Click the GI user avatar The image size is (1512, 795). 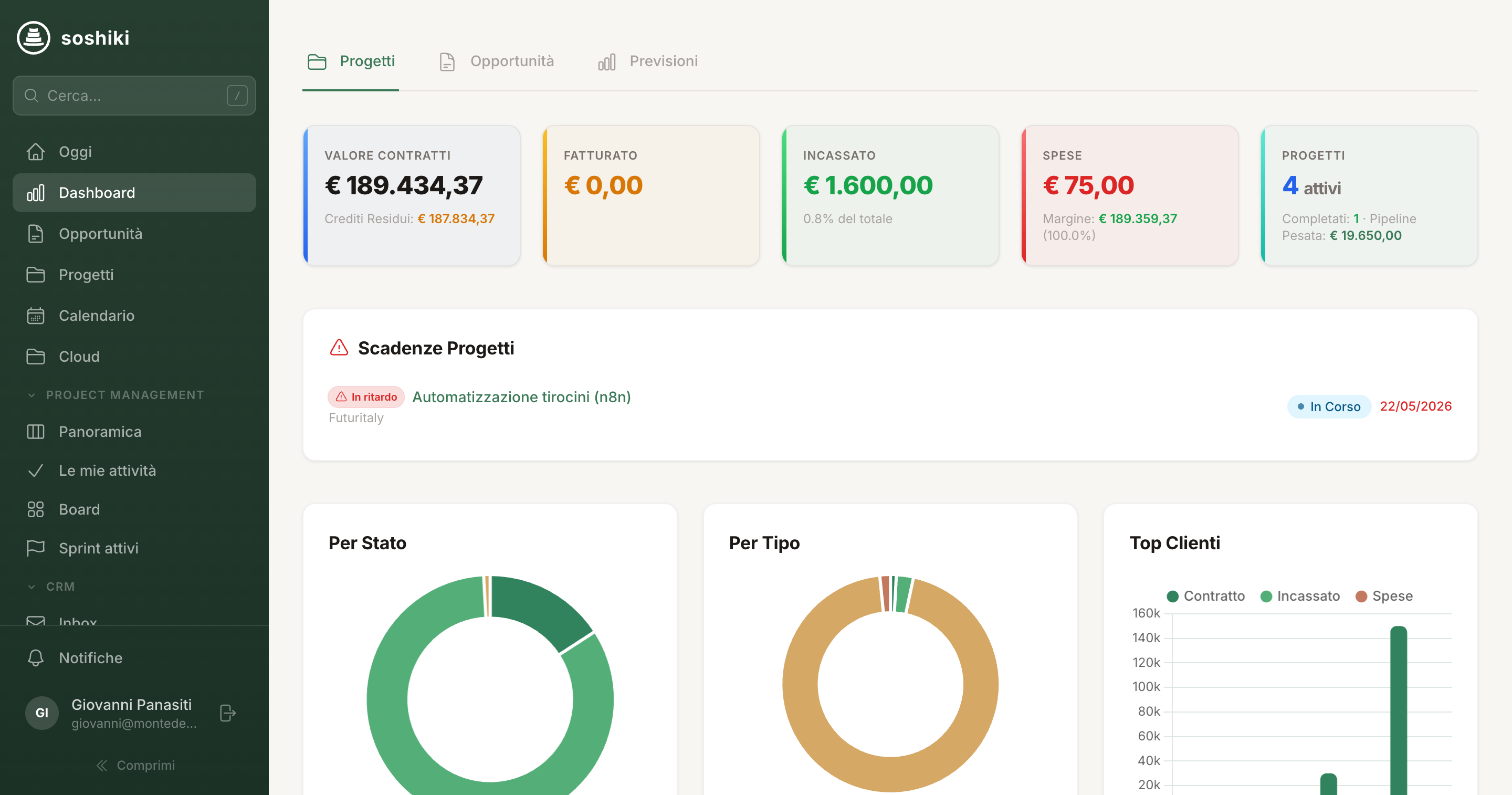(x=41, y=713)
